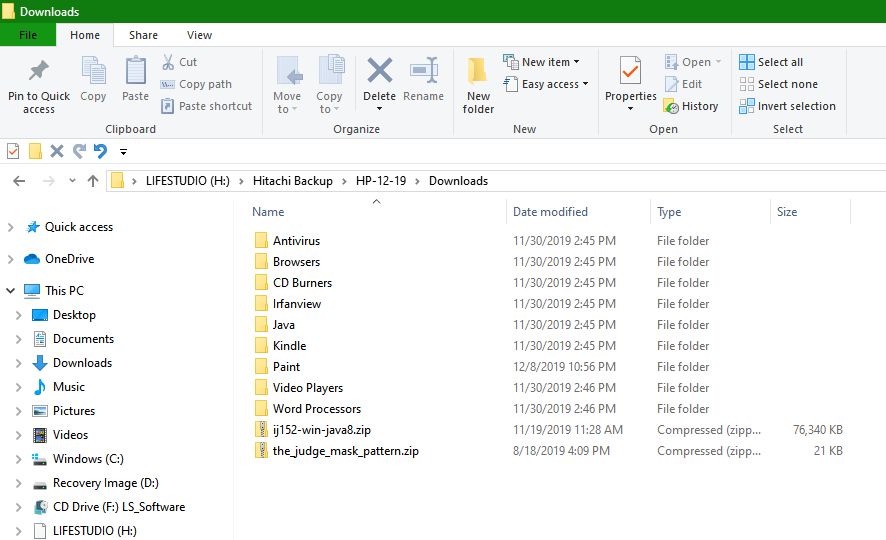The height and width of the screenshot is (540, 886).
Task: Expand Quick access in navigation pane
Action: click(11, 227)
